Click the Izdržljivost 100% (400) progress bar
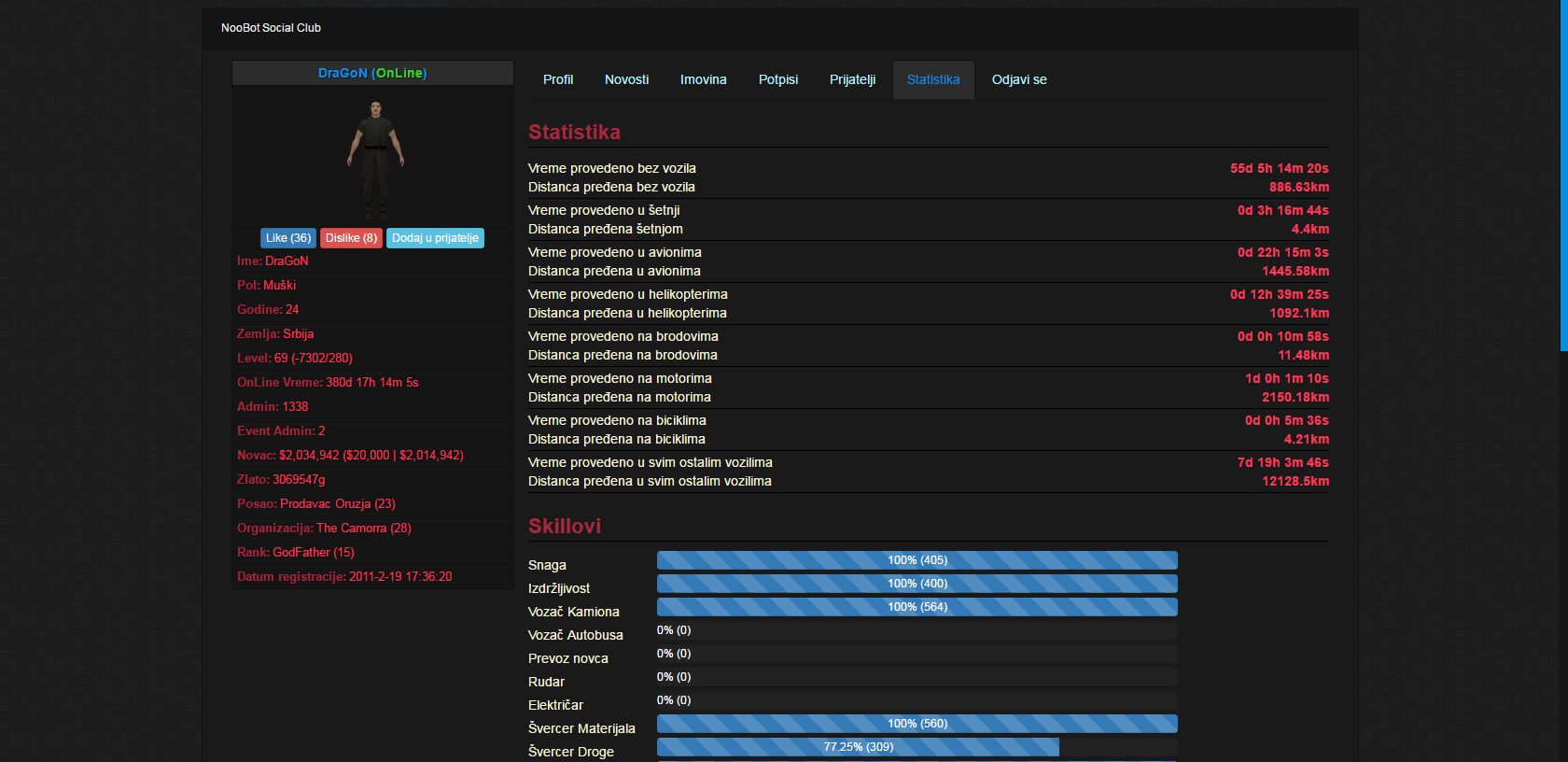 pyautogui.click(x=917, y=584)
